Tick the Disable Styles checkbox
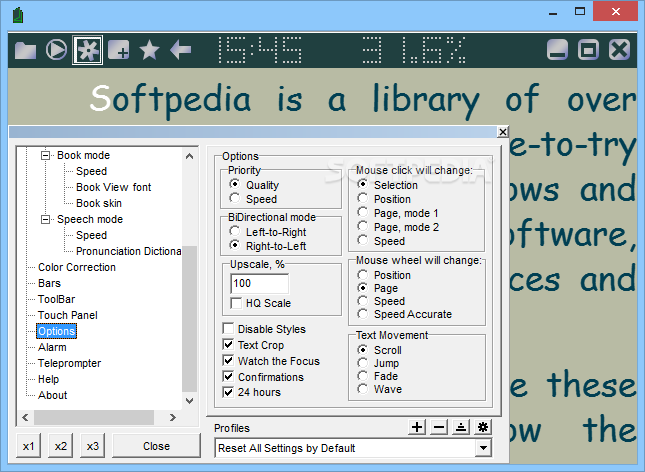Image resolution: width=645 pixels, height=472 pixels. coord(228,328)
